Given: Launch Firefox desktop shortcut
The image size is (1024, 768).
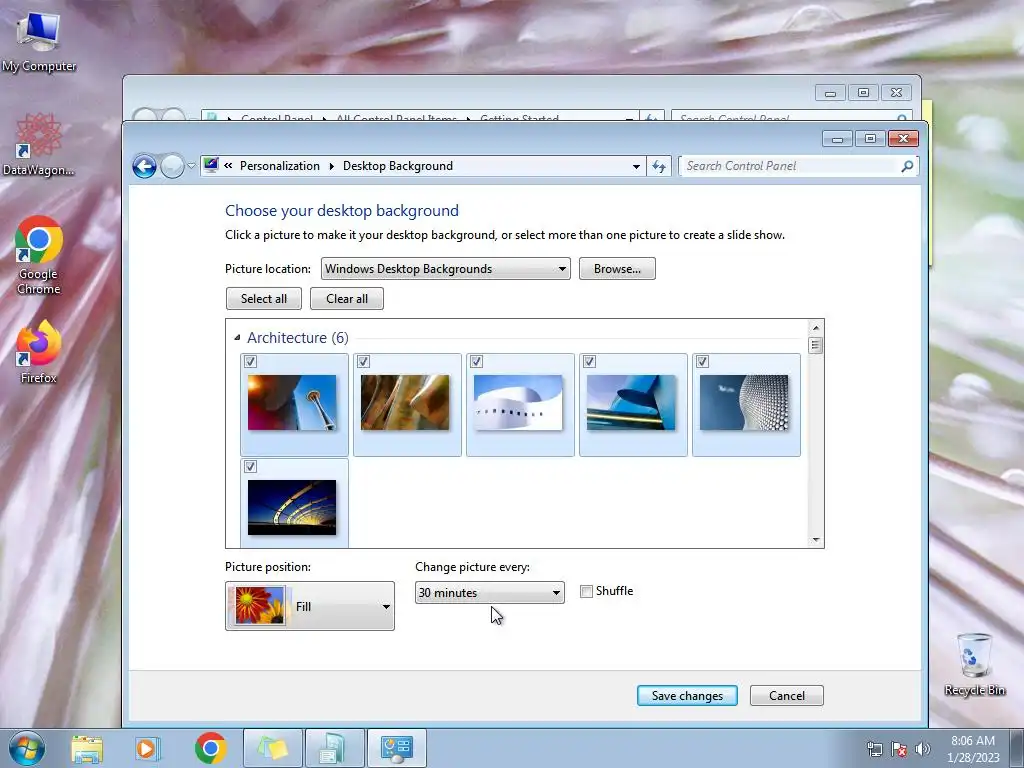Looking at the screenshot, I should coord(39,351).
